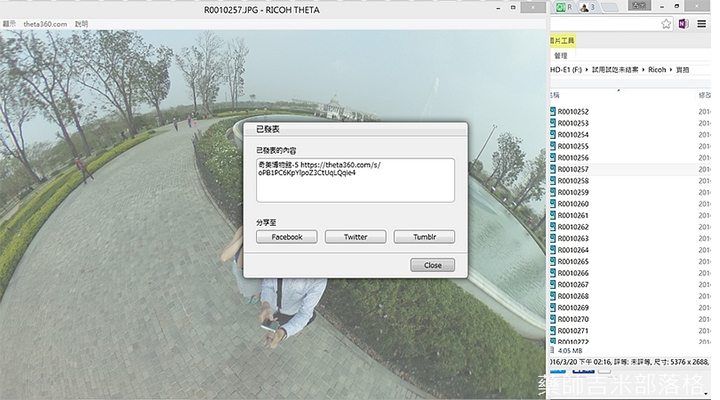
Task: Click the file icon of R0010262
Action: click(553, 226)
